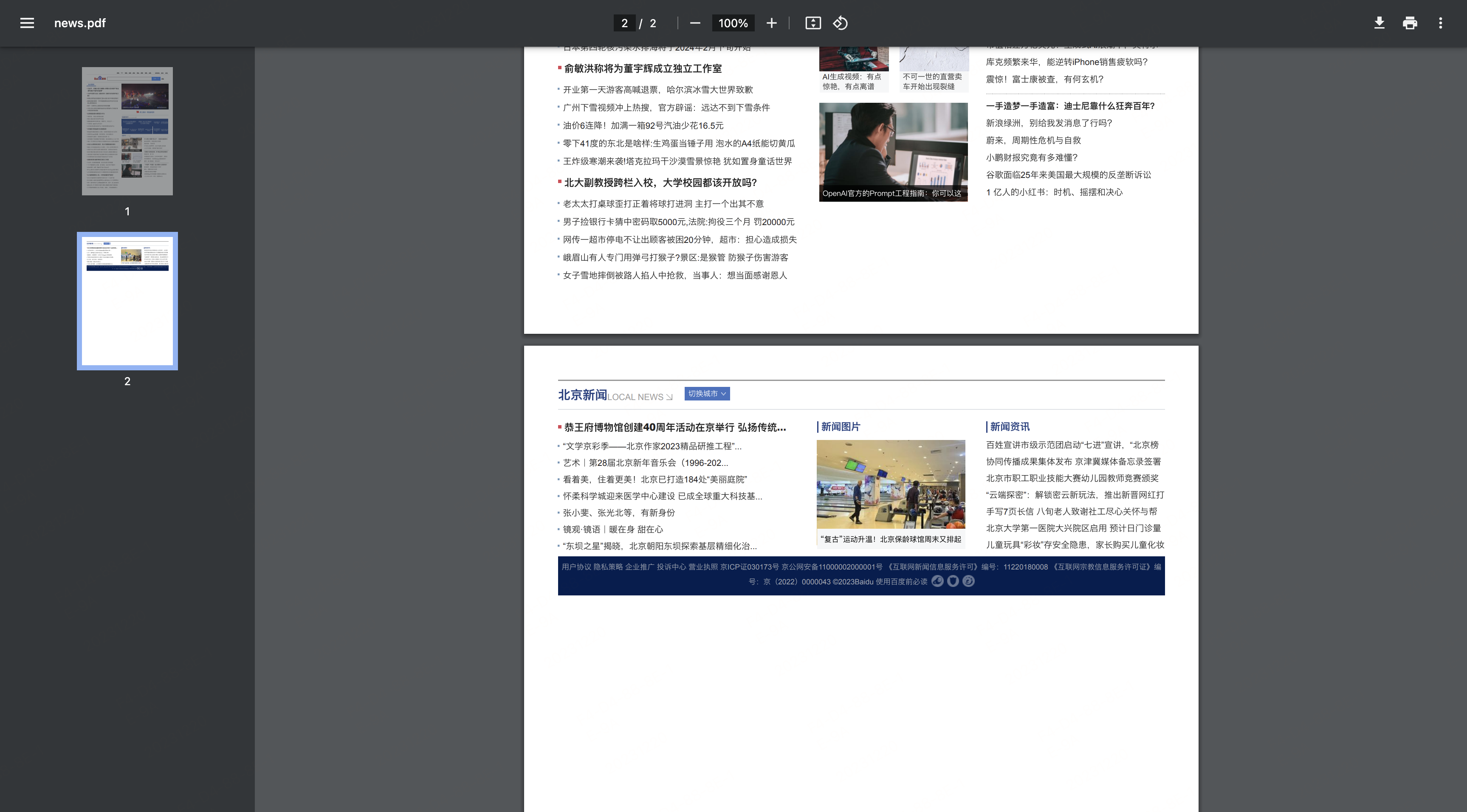This screenshot has height=812, width=1467.
Task: Open 儿童玩具彩妆 news item
Action: coord(1075,545)
